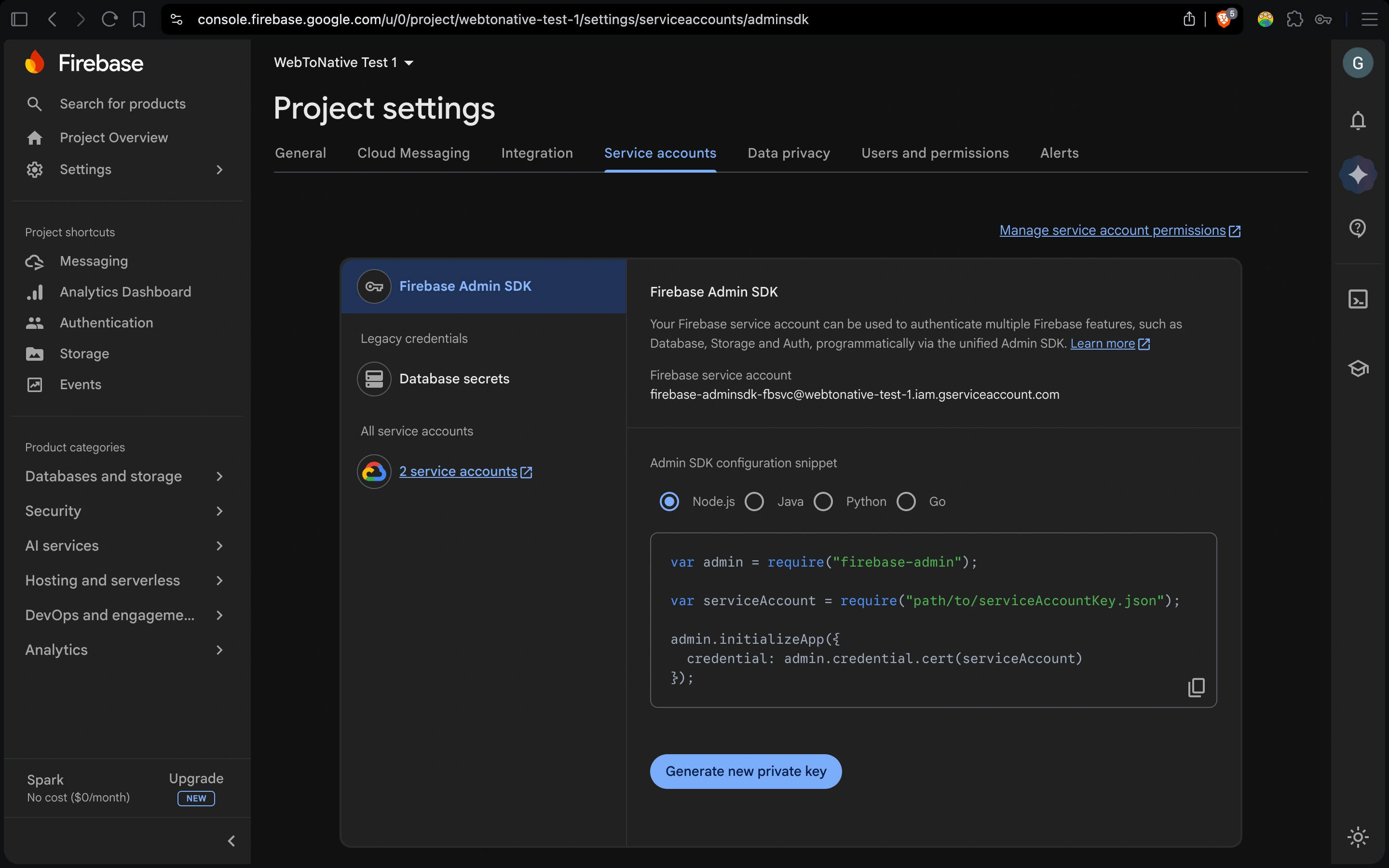Toggle the light theme sun icon
The height and width of the screenshot is (868, 1389).
1358,837
